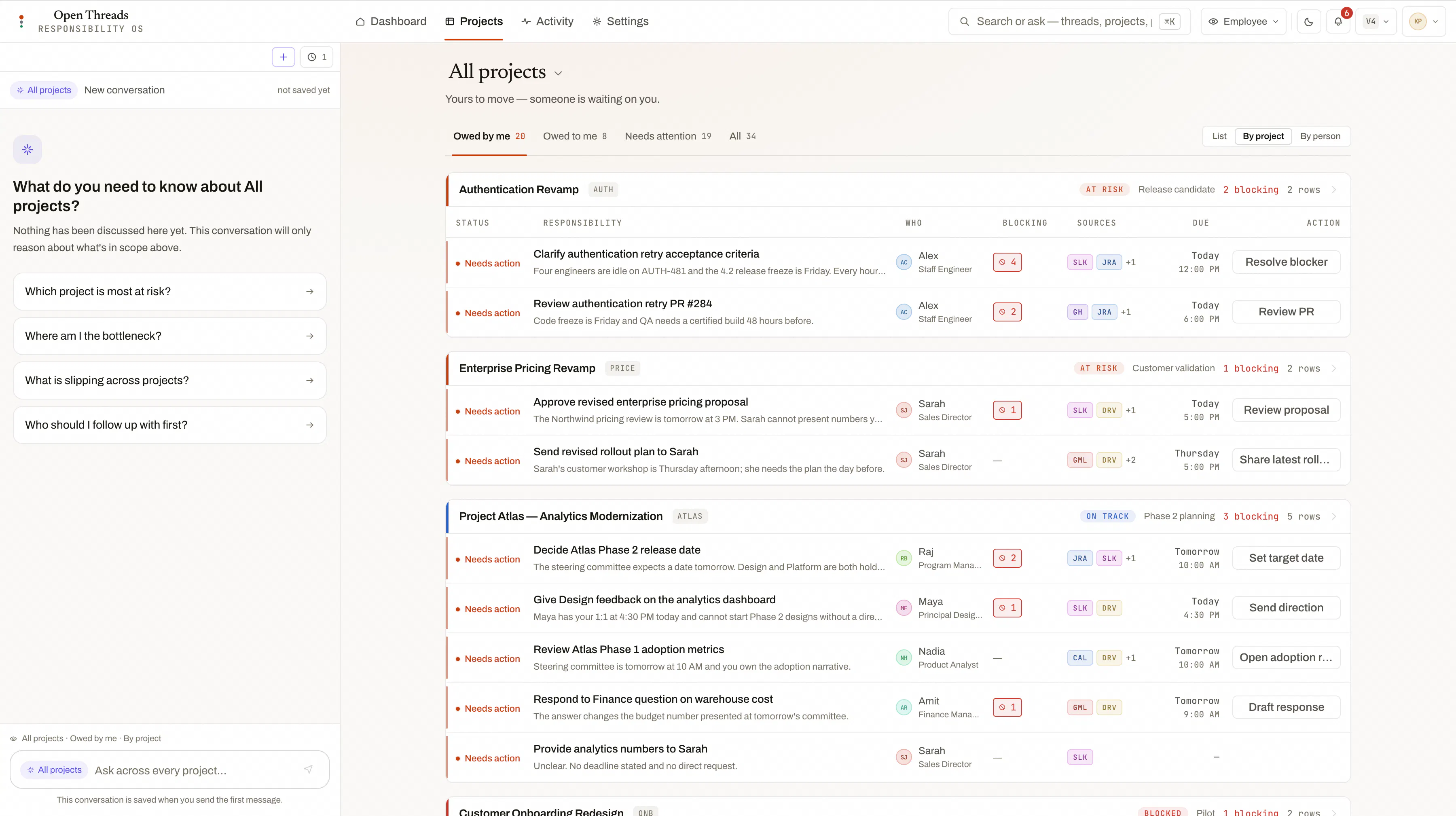The image size is (1456, 816).
Task: Toggle dark mode moon icon
Action: (x=1308, y=21)
